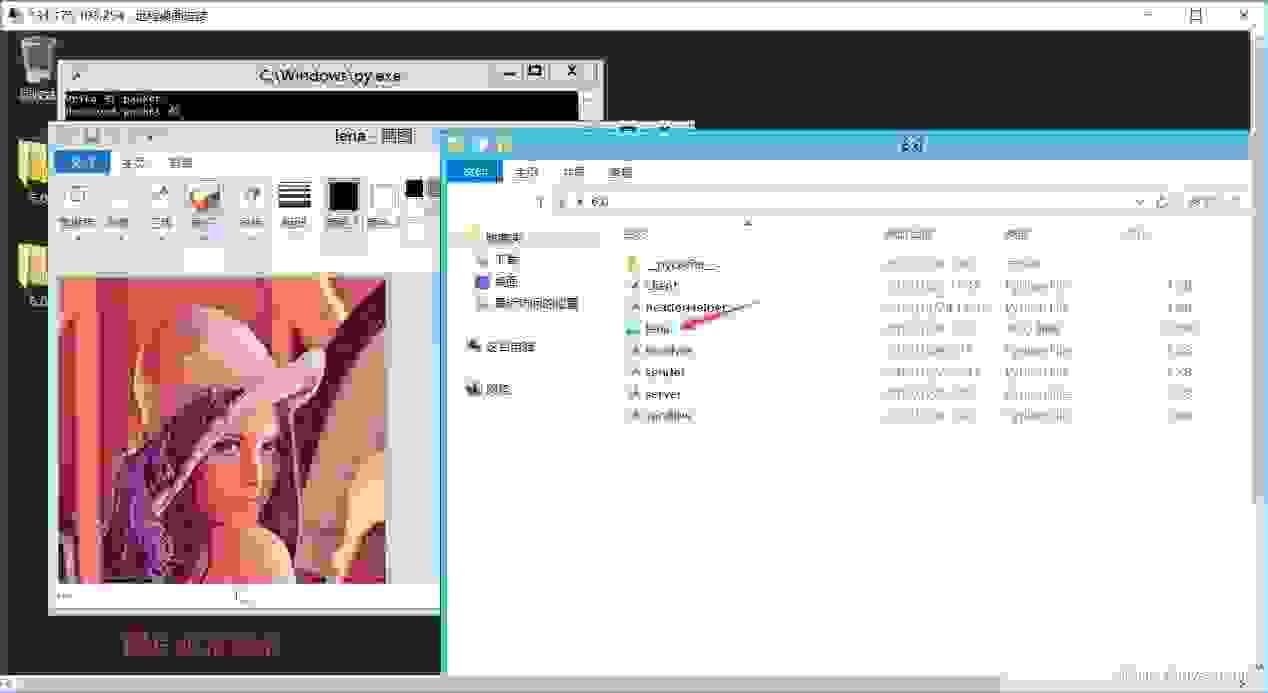Switch to Explorer's Home (主页) tab

pos(527,172)
